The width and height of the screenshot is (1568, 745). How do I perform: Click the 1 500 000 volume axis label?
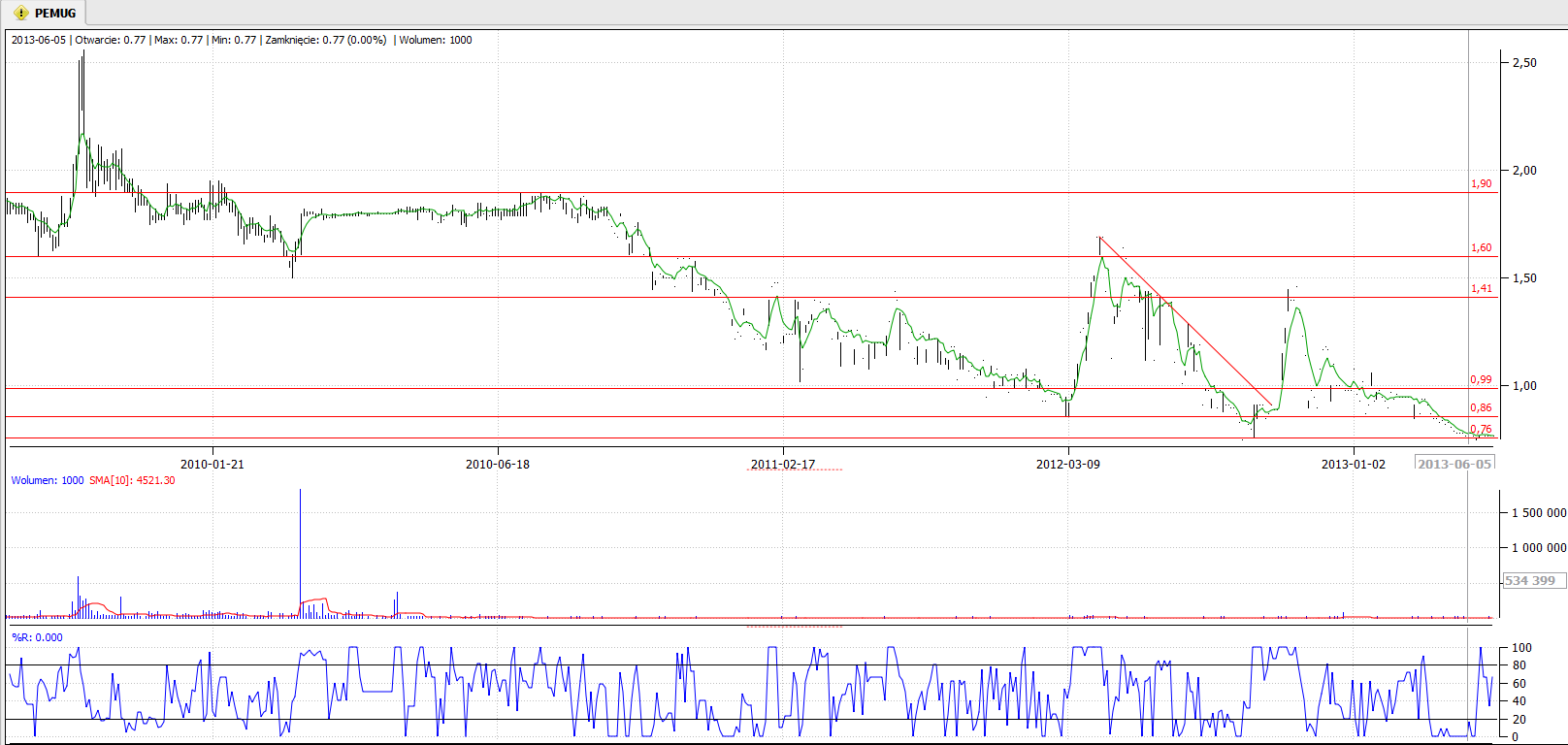click(x=1539, y=512)
